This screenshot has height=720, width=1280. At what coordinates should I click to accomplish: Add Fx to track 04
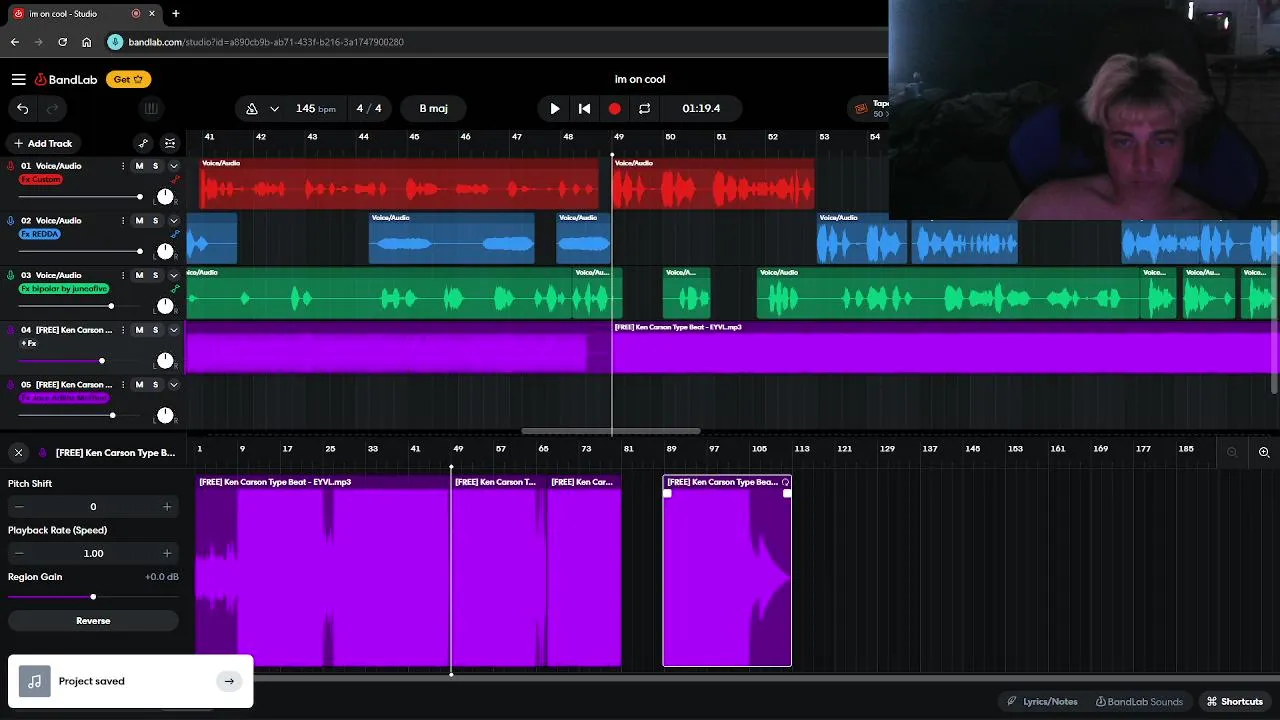click(29, 343)
